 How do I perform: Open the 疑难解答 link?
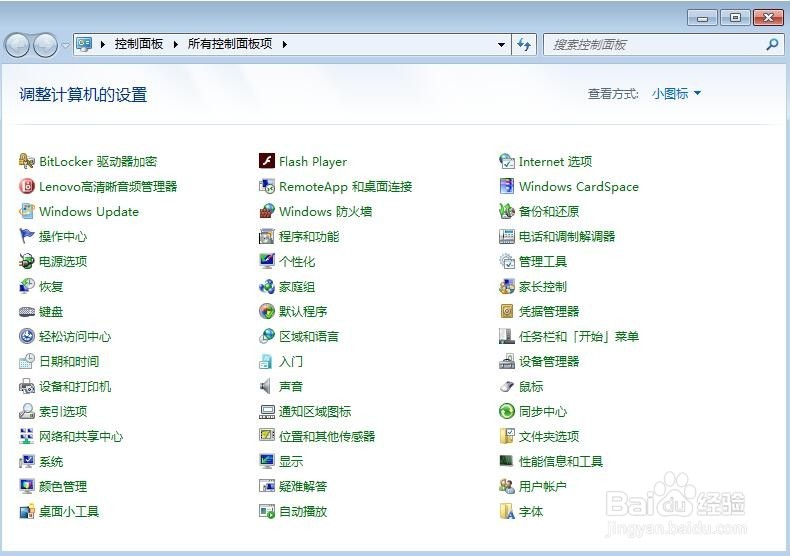[x=303, y=486]
